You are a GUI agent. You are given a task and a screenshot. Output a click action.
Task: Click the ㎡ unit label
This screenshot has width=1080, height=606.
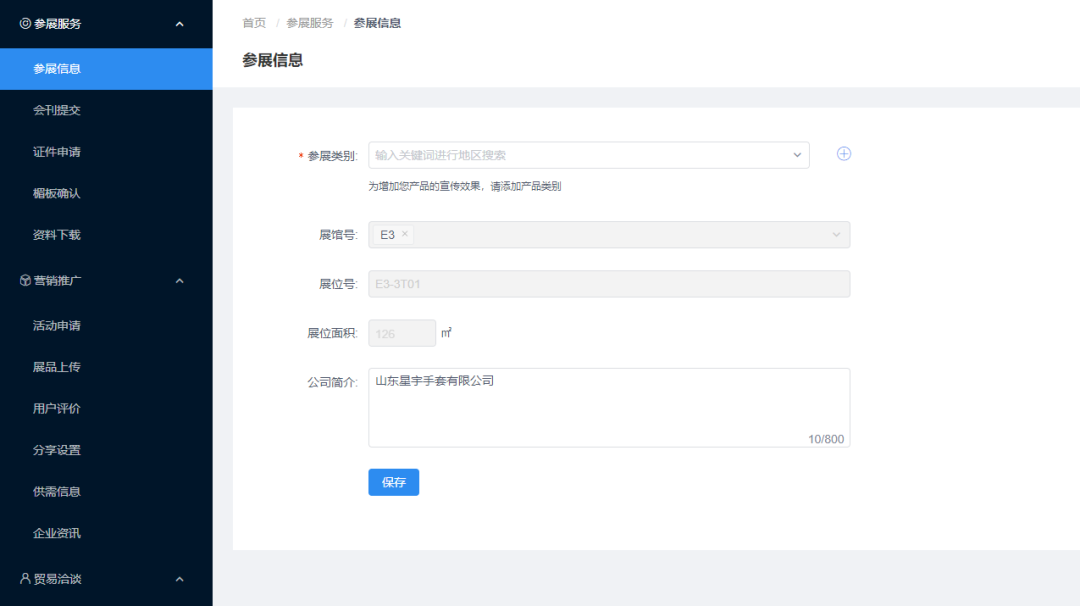(446, 333)
